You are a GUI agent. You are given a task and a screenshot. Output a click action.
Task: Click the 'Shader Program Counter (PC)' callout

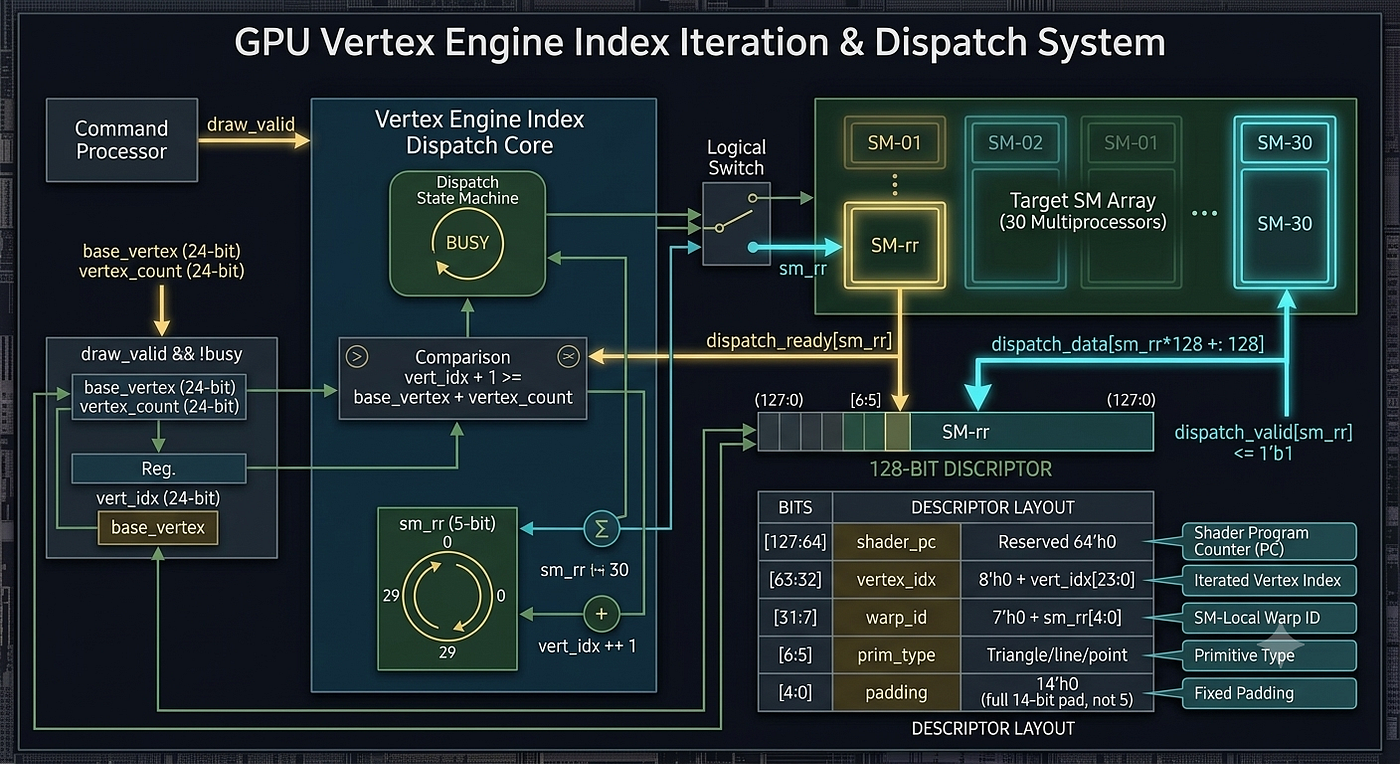[x=1270, y=541]
